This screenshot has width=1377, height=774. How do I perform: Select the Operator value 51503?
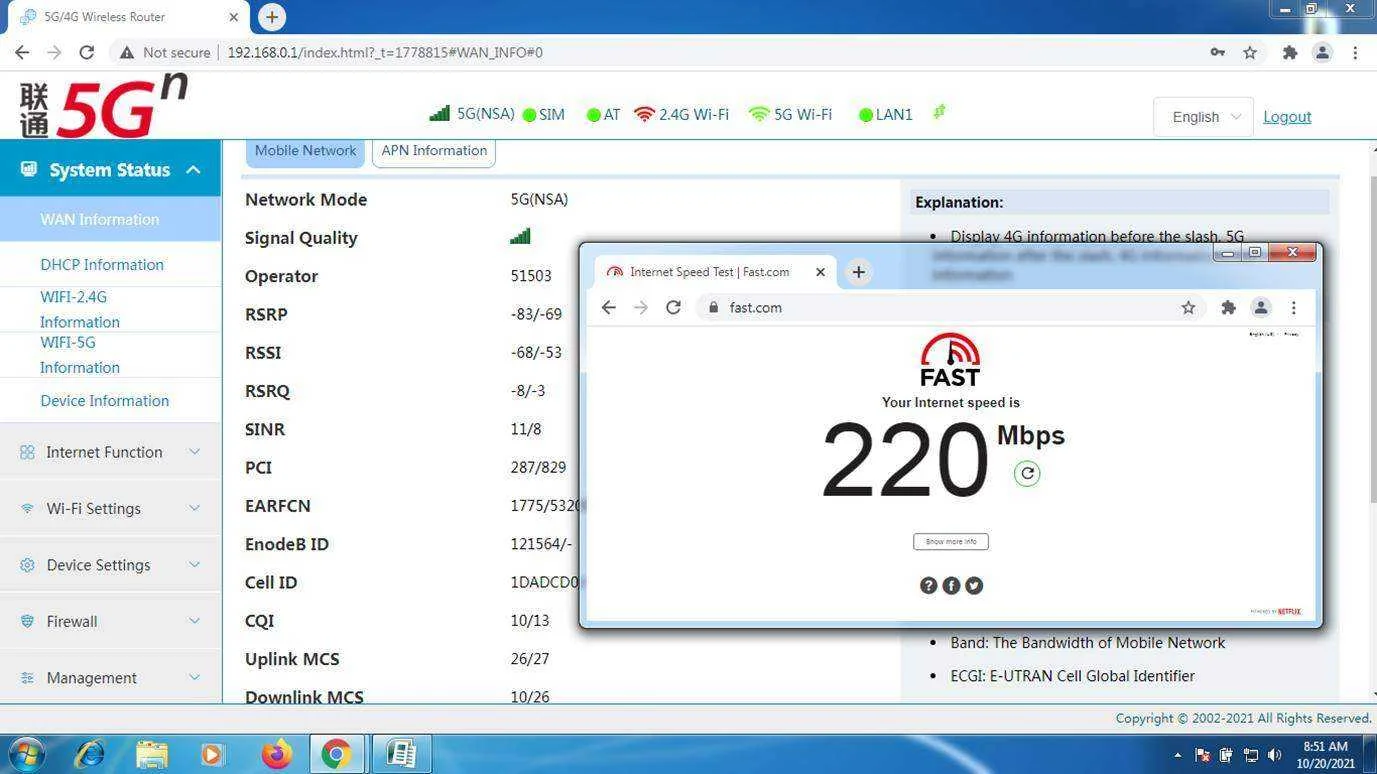531,276
